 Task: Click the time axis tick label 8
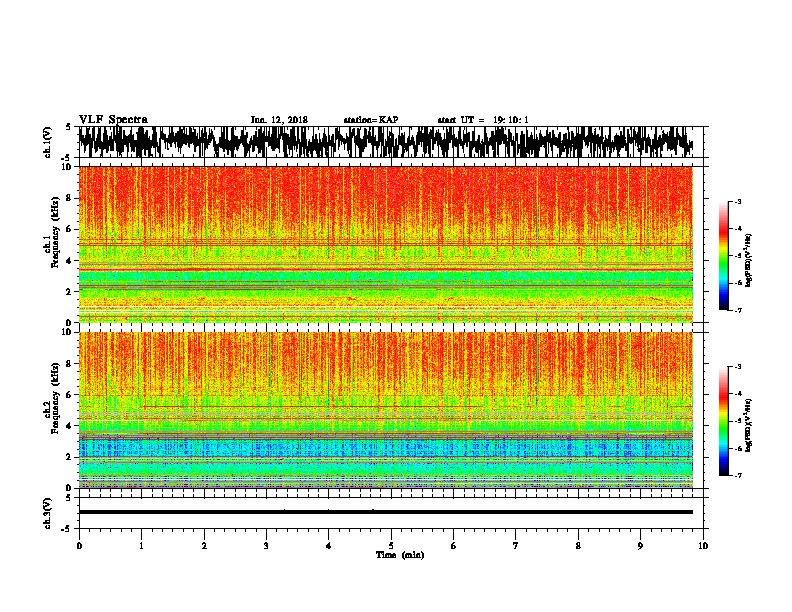coord(578,546)
